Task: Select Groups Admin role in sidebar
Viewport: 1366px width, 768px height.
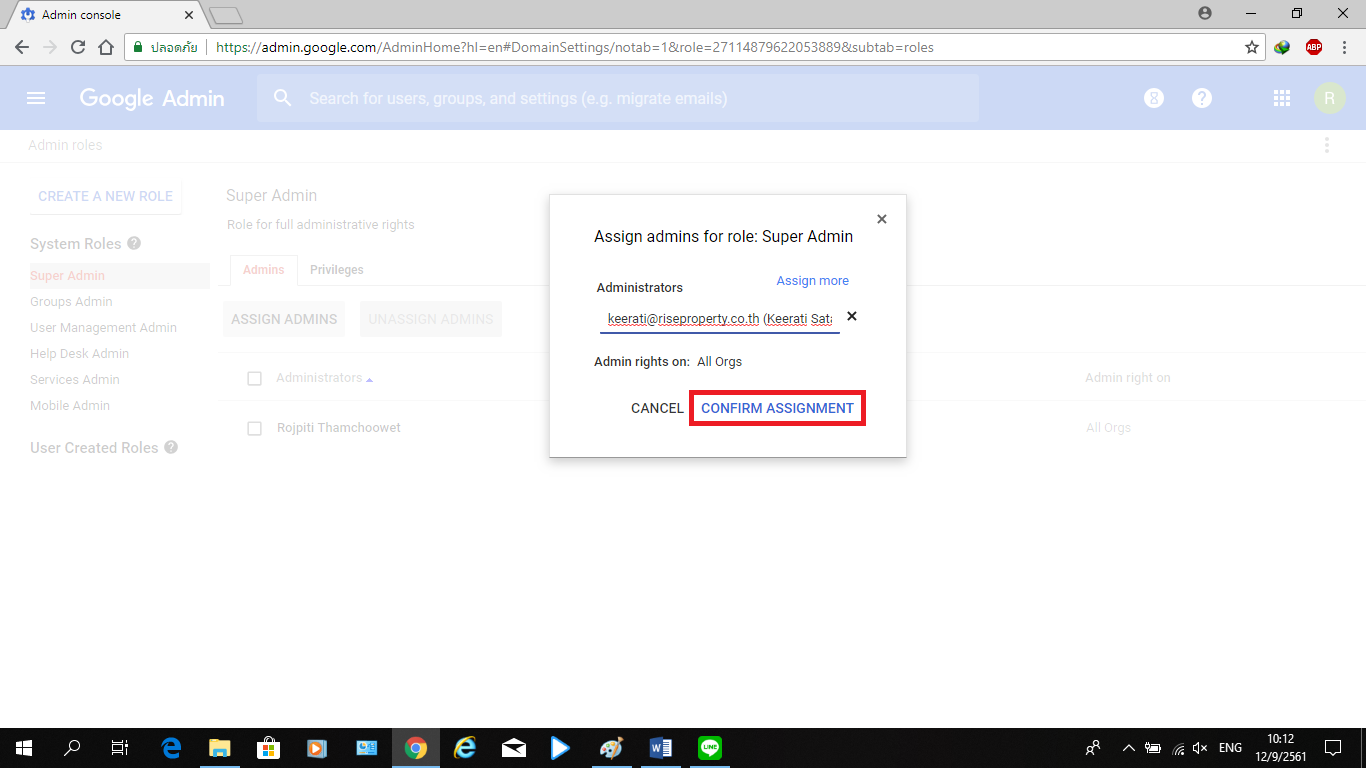Action: (x=71, y=302)
